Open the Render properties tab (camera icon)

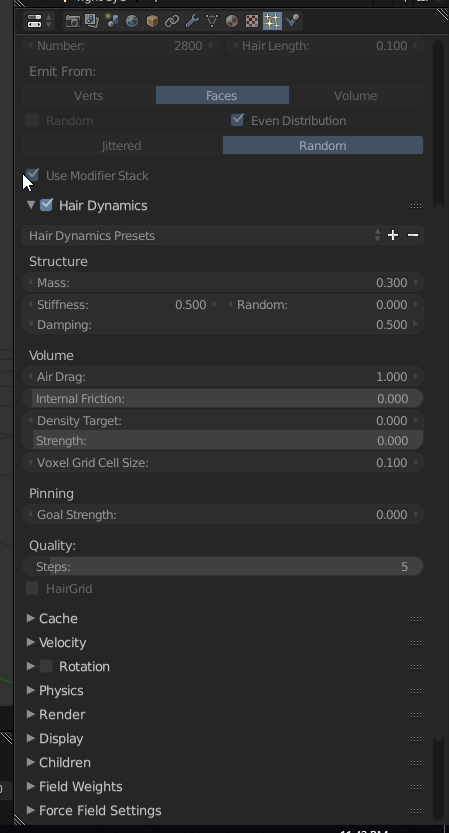click(72, 21)
